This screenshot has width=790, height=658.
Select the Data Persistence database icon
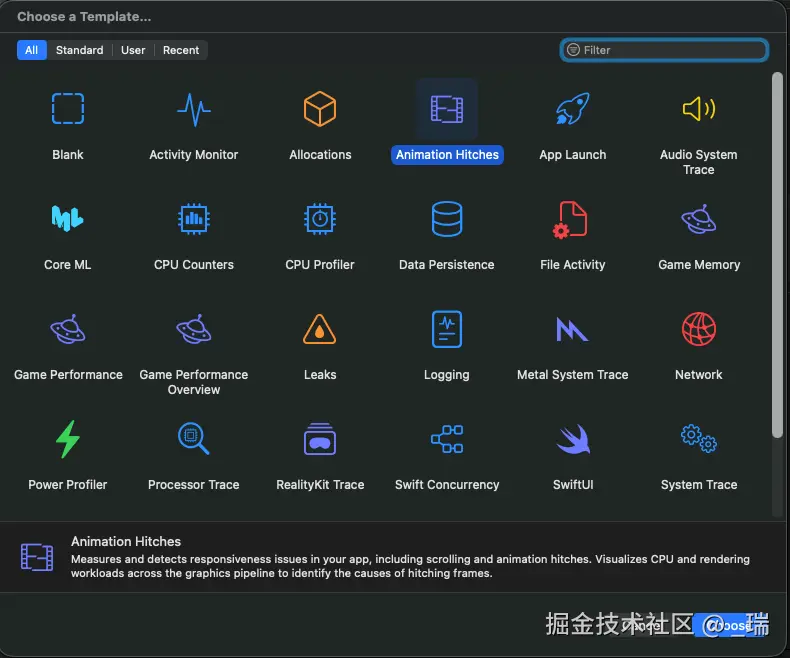point(447,219)
